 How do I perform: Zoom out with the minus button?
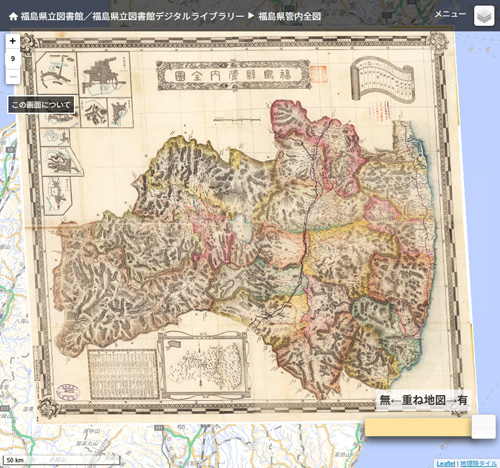(x=13, y=77)
